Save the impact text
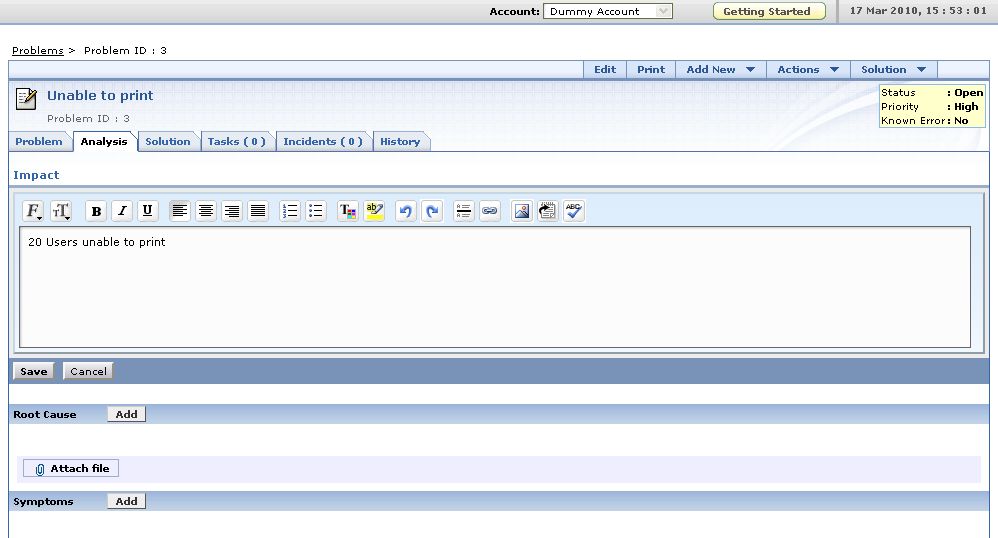The image size is (998, 538). coord(33,371)
